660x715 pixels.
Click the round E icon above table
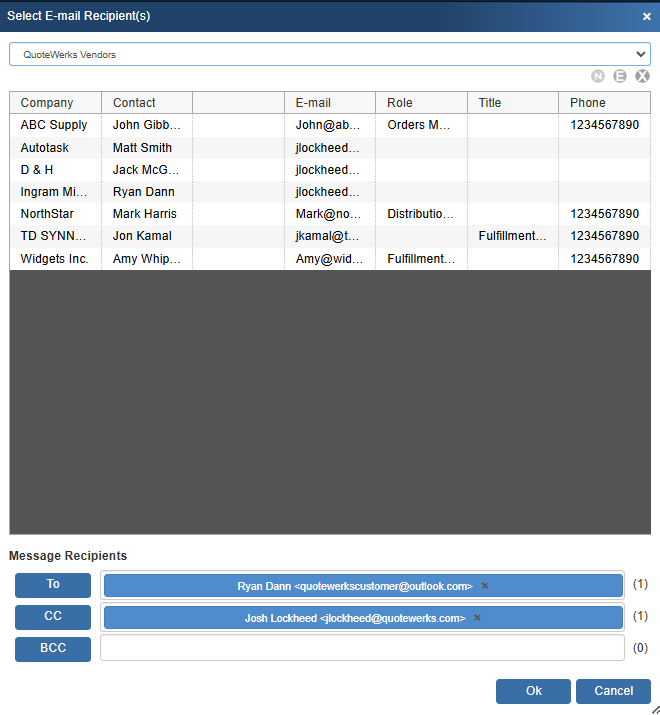click(x=620, y=76)
